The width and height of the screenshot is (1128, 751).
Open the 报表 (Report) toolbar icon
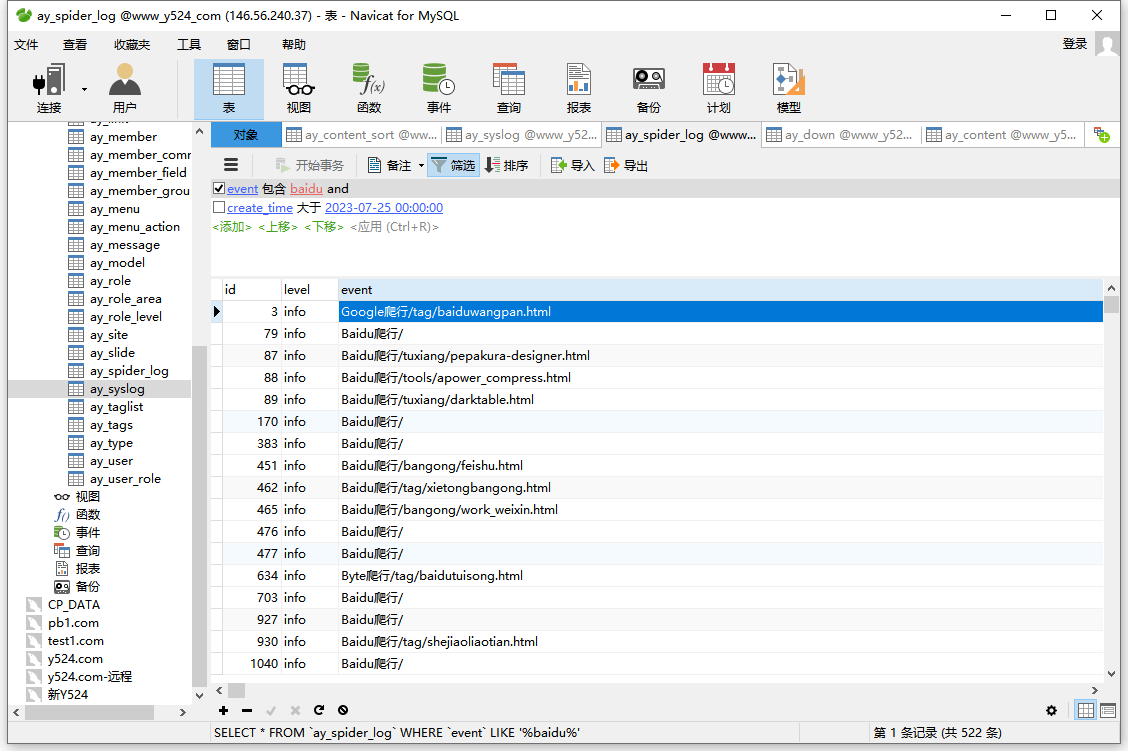[578, 88]
